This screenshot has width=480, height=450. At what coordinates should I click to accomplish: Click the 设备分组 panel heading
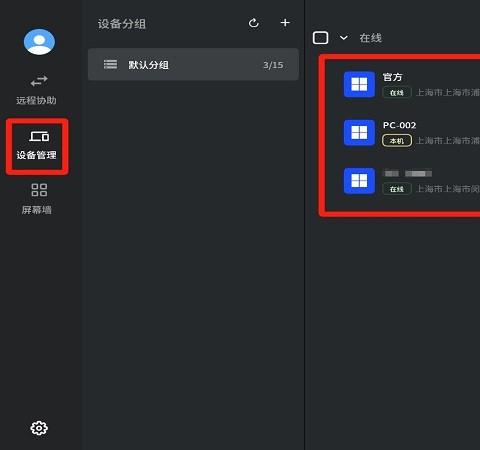122,24
